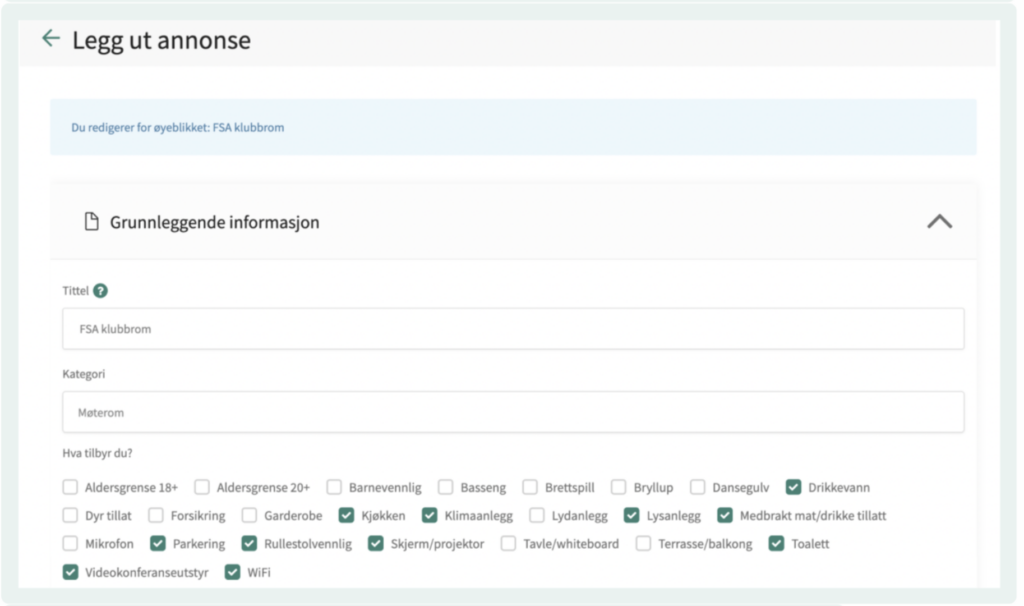Check the Basseng option
This screenshot has height=606, width=1024.
[x=446, y=488]
